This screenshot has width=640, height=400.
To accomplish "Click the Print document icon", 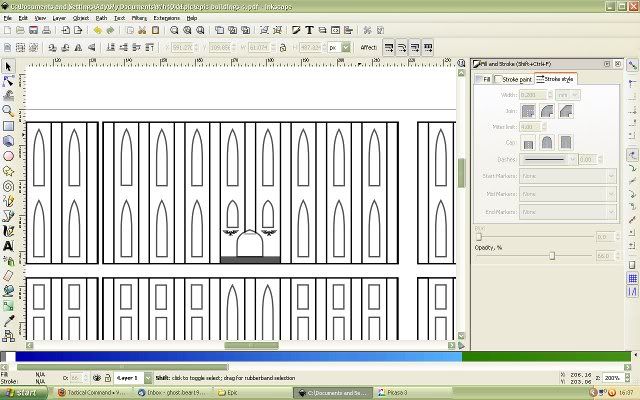I will click(47, 30).
